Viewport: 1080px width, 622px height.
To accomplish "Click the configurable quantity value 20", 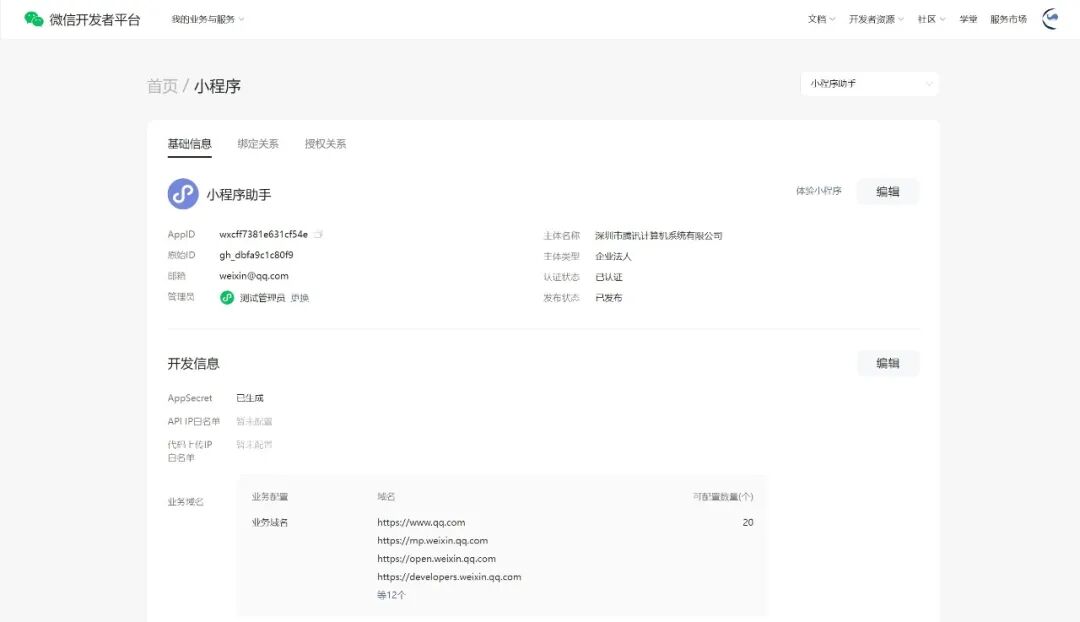I will pyautogui.click(x=748, y=523).
